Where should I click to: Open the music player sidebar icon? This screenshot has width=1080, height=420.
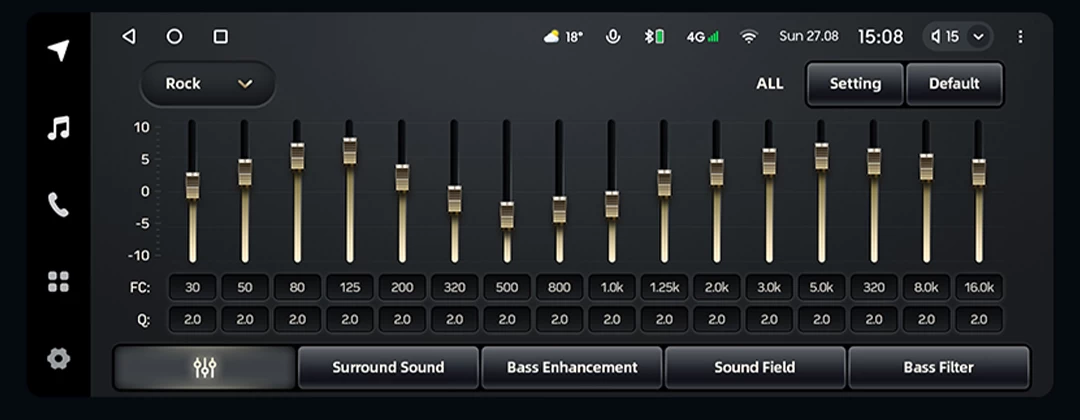[x=59, y=128]
